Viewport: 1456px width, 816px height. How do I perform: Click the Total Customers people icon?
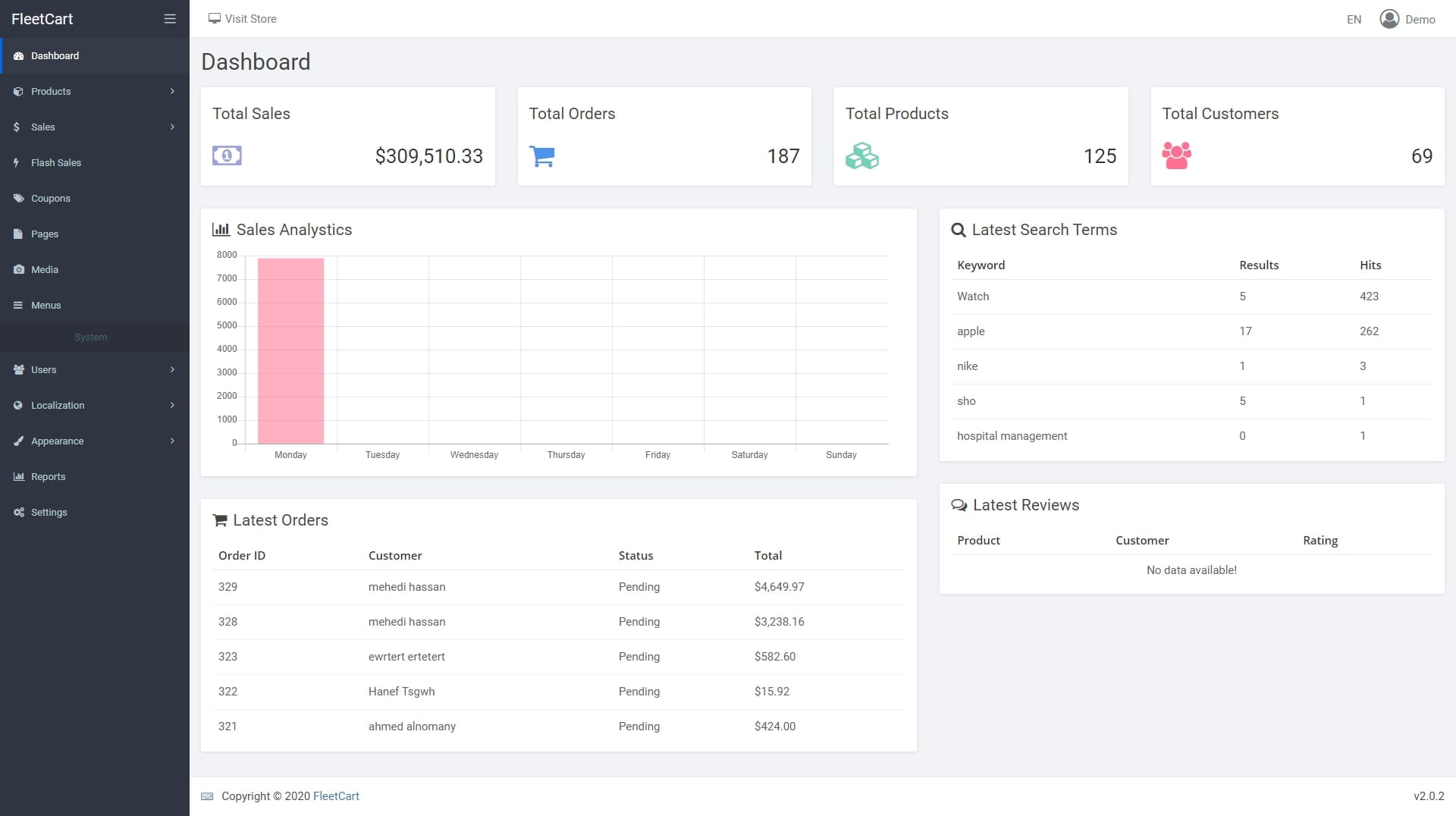point(1176,155)
